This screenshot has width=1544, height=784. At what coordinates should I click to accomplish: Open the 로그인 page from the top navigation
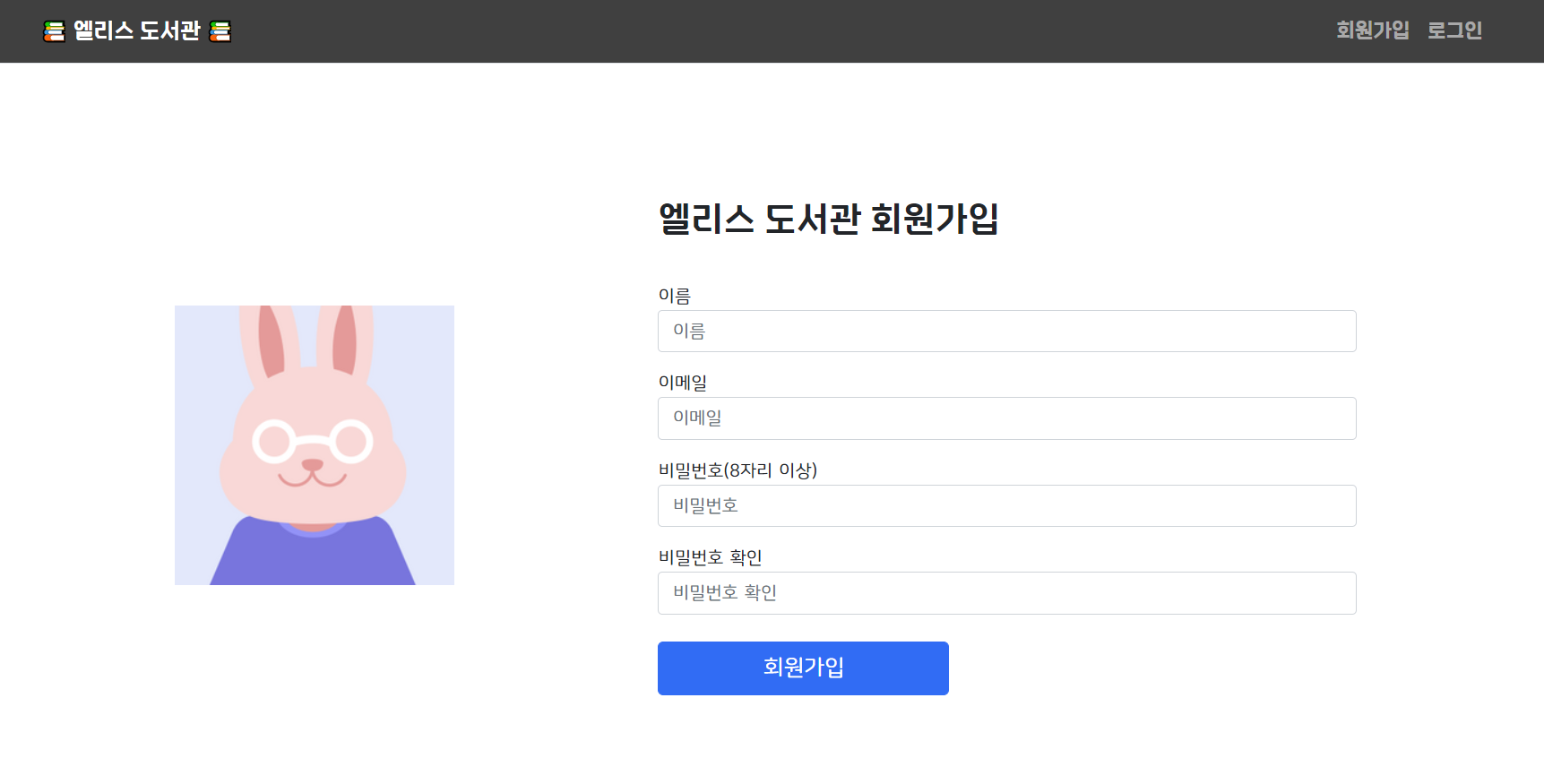pyautogui.click(x=1454, y=30)
